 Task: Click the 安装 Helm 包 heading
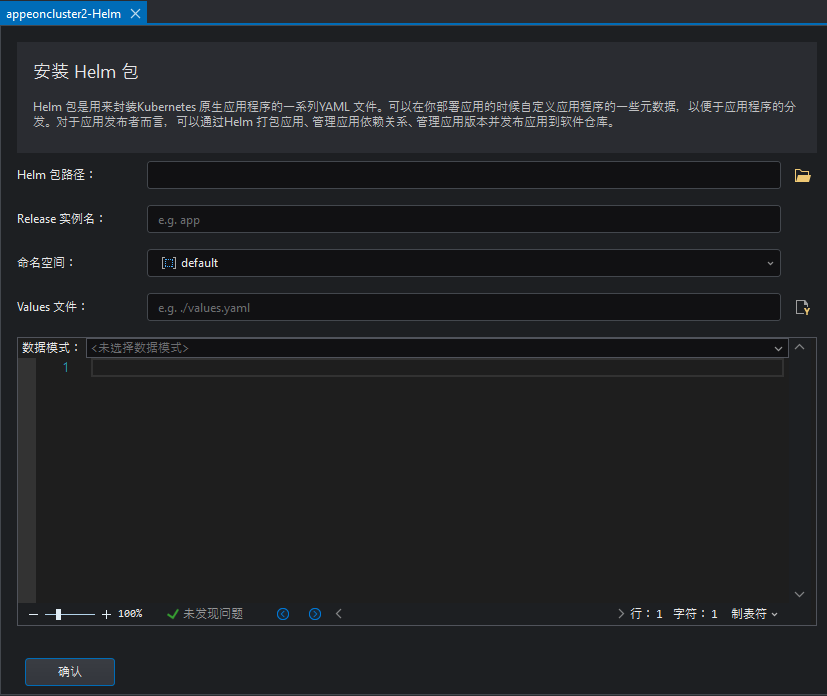86,72
